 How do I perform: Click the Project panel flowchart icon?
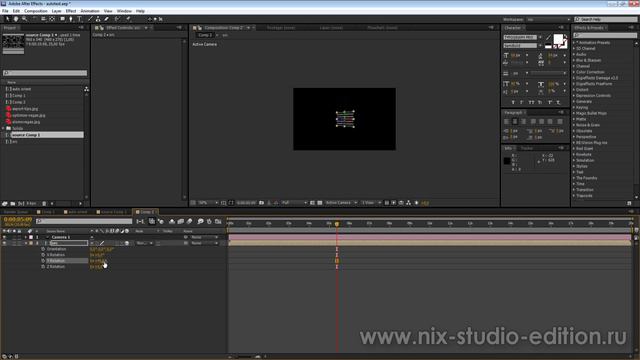point(86,89)
